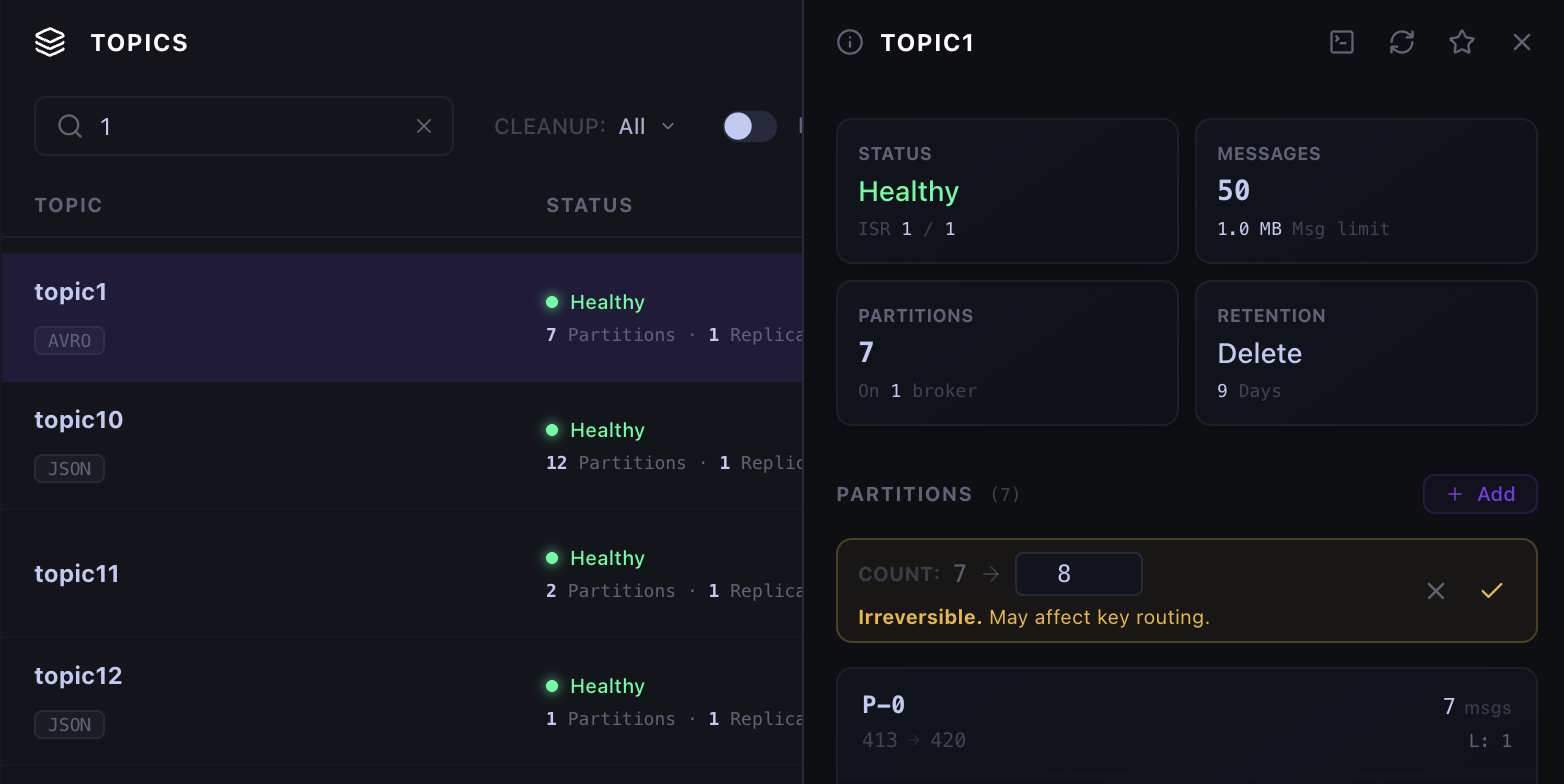Confirm the partition count change with the checkmark
The image size is (1564, 784).
[x=1492, y=591]
